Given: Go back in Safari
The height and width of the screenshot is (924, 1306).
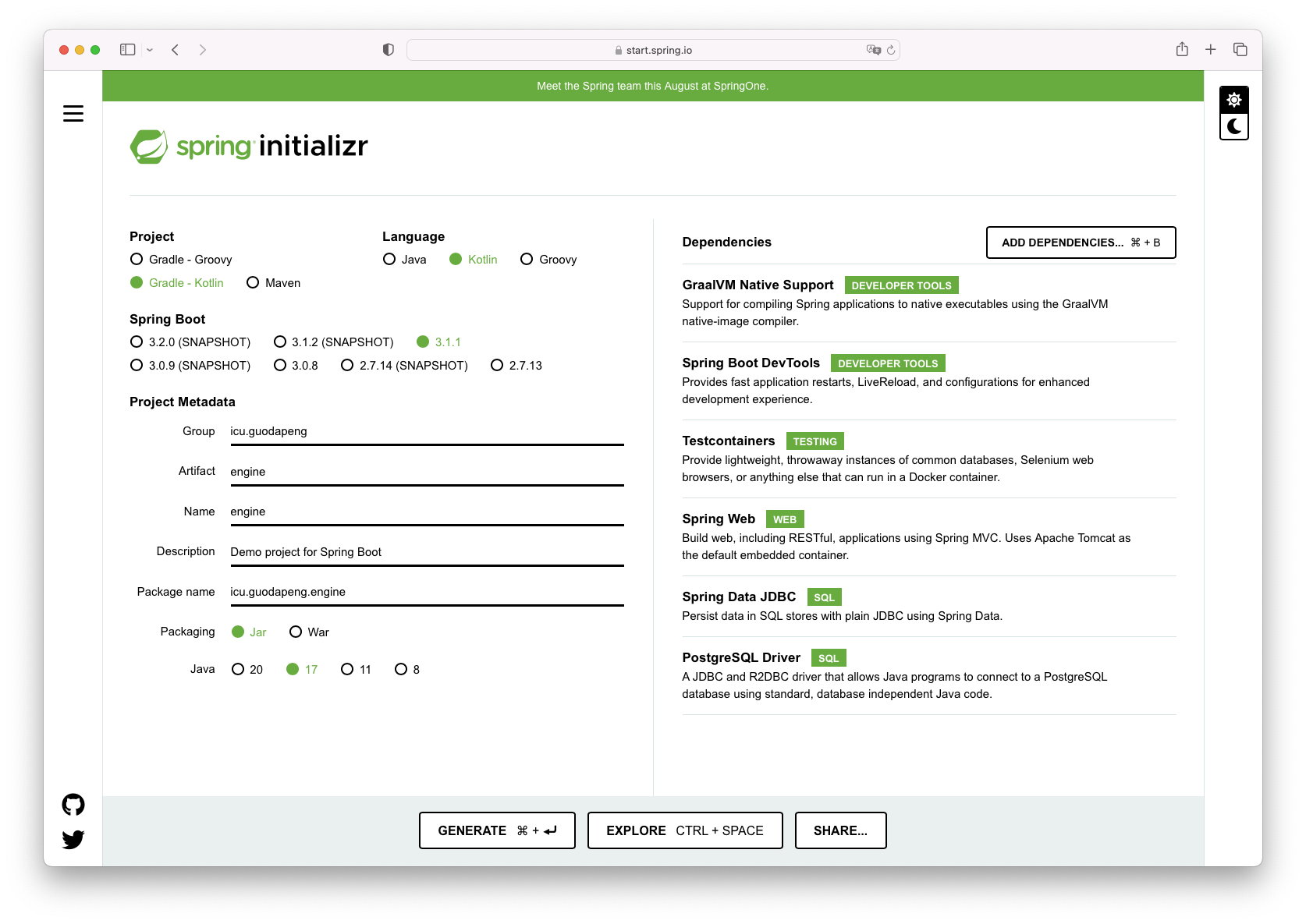Looking at the screenshot, I should [176, 50].
